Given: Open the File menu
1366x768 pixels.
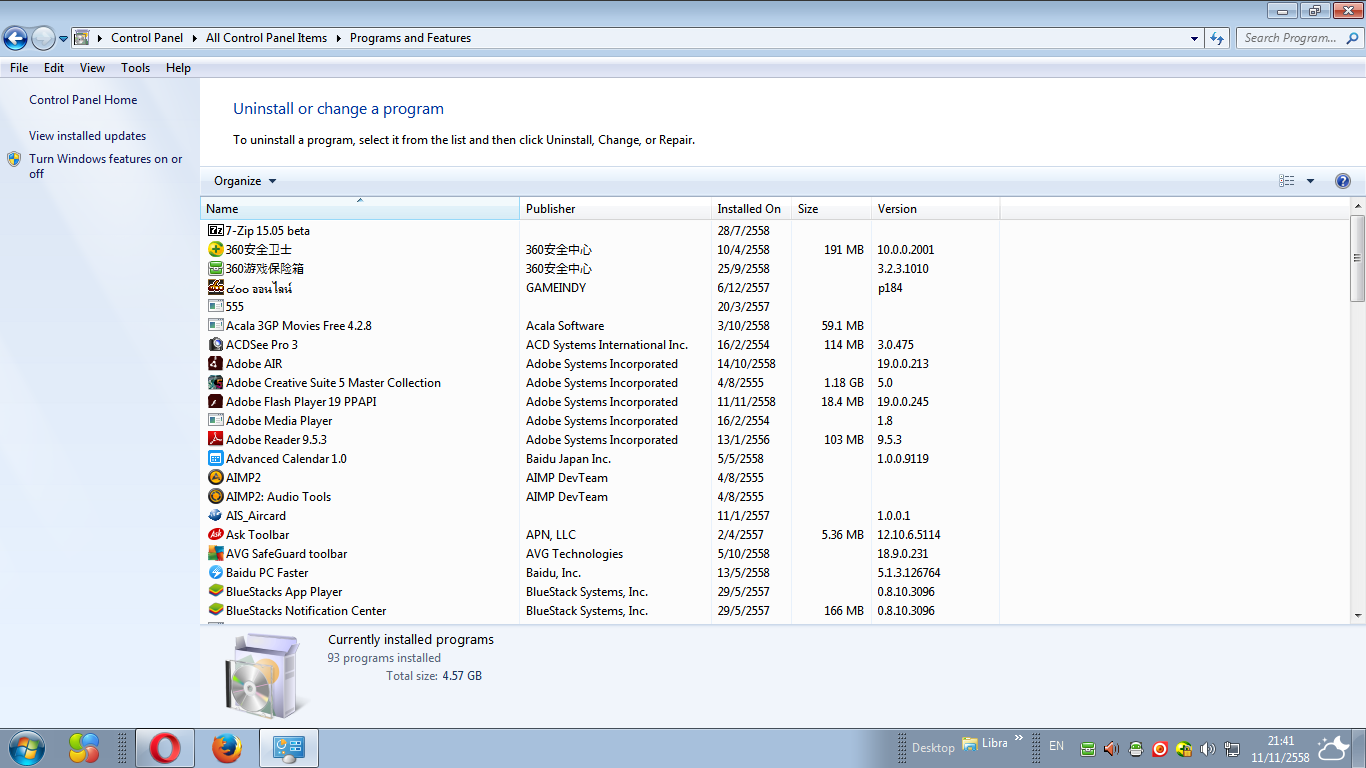Looking at the screenshot, I should tap(19, 68).
